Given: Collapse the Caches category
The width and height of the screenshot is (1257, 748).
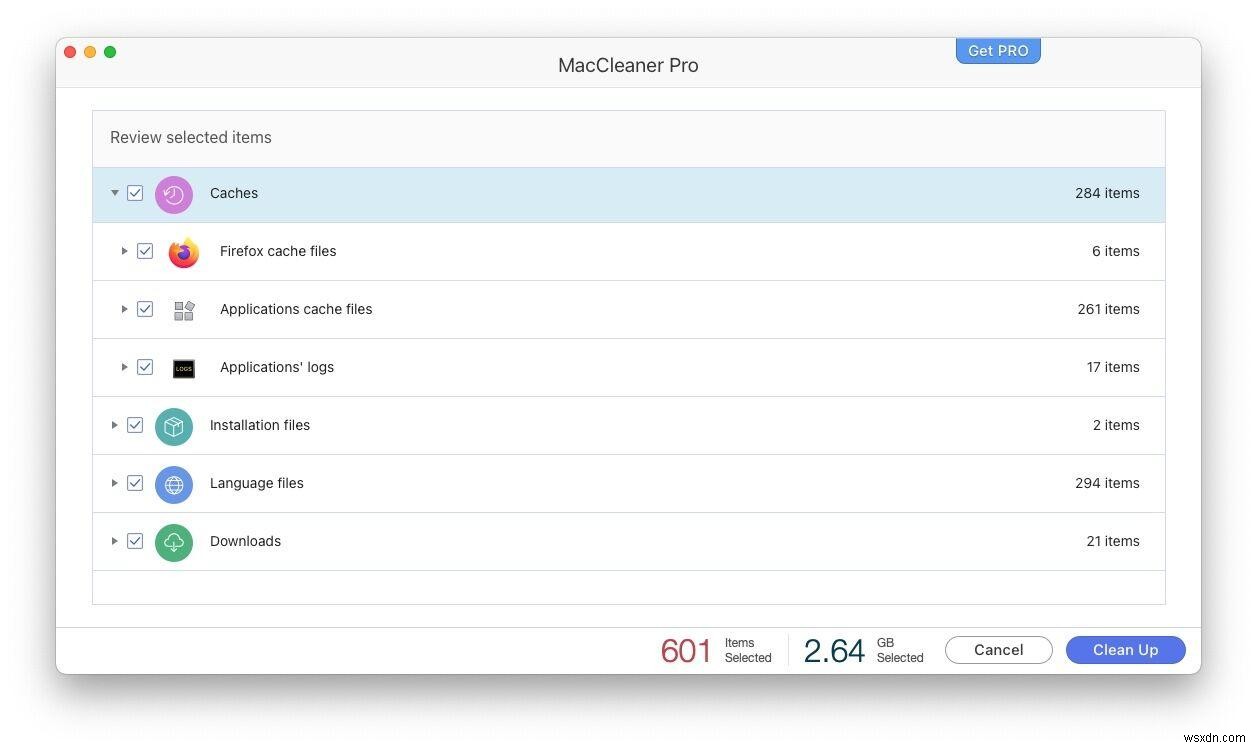Looking at the screenshot, I should (x=115, y=193).
